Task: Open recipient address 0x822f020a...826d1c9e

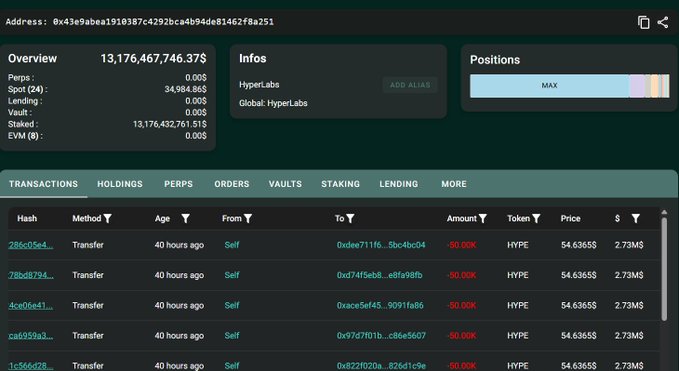Action: pyautogui.click(x=381, y=366)
